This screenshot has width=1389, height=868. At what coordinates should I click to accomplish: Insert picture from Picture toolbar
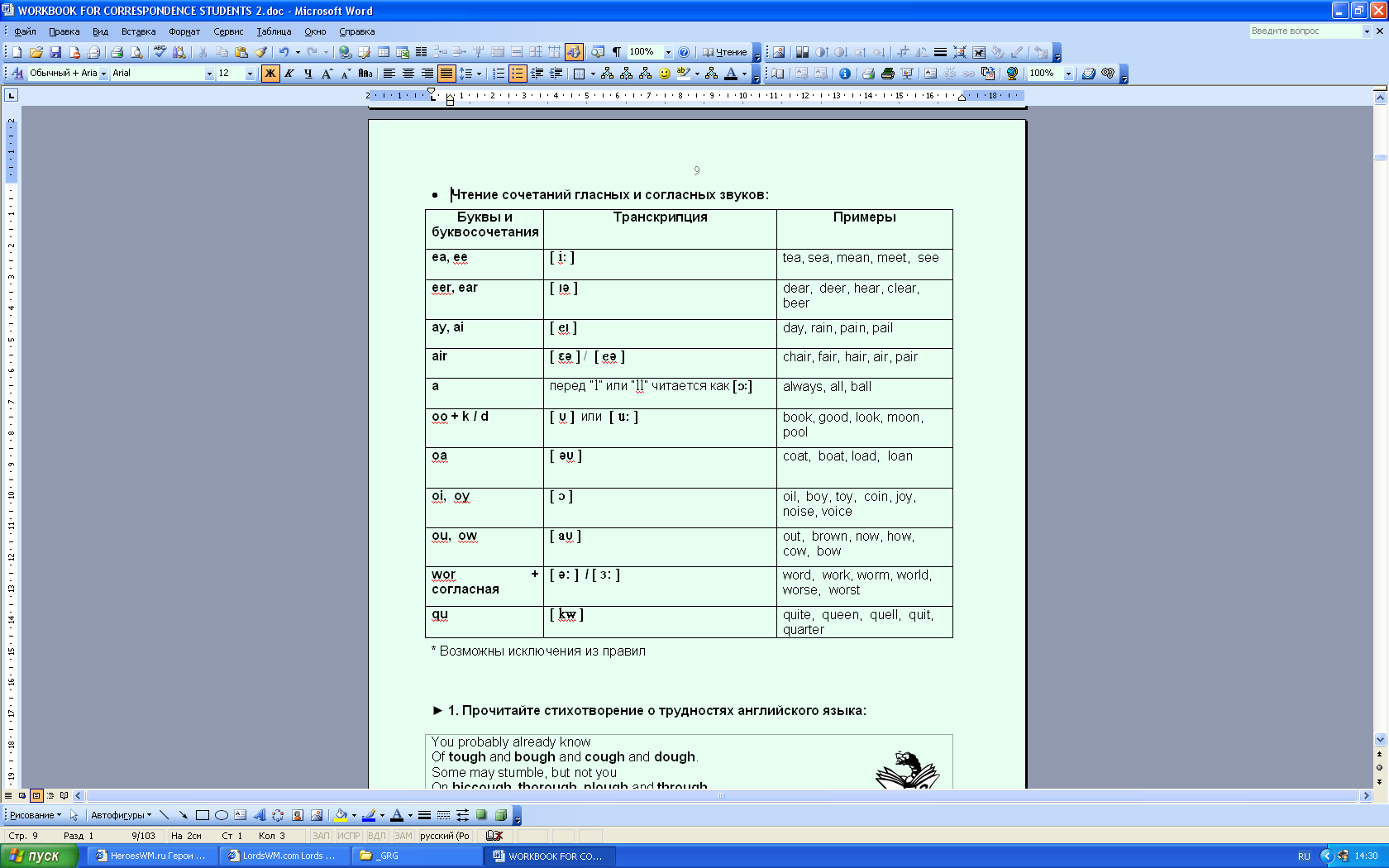[x=779, y=52]
